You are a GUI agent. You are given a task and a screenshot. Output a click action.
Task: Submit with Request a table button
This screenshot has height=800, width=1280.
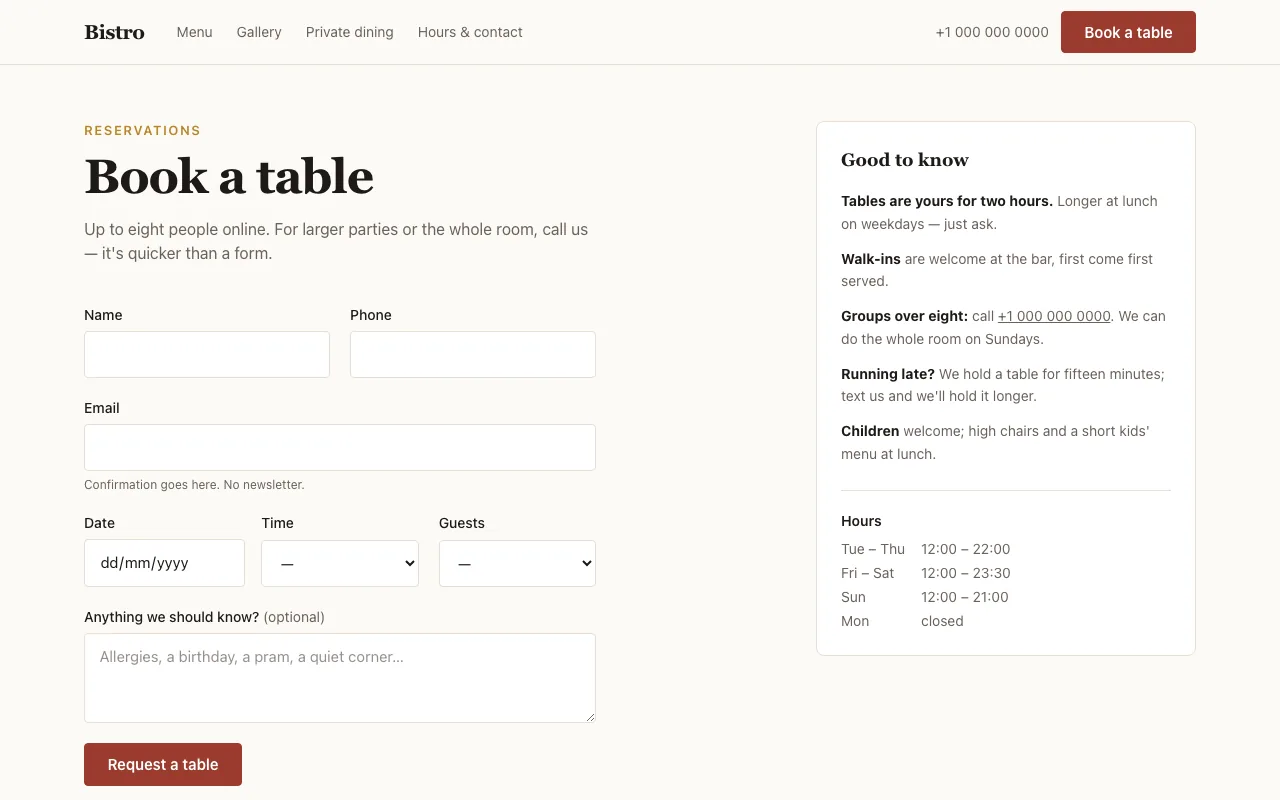163,764
